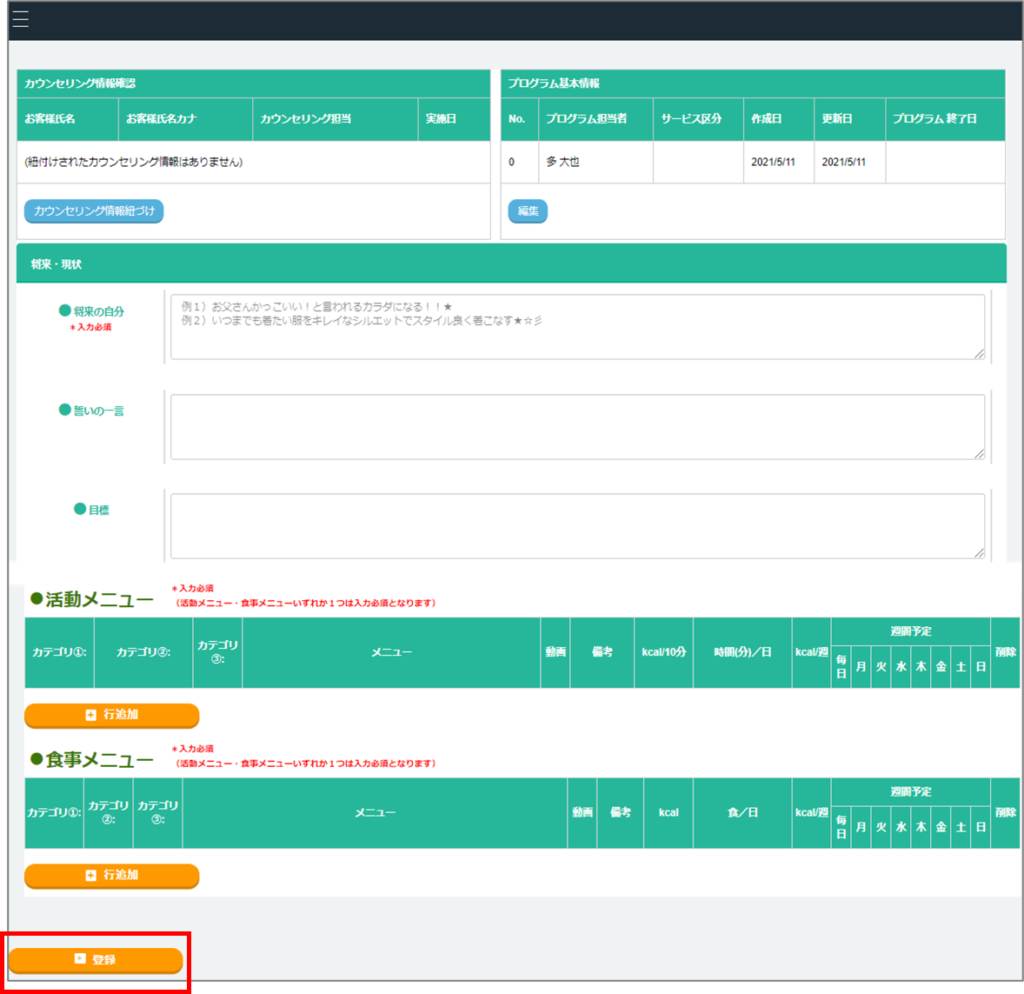Click the 将来・現状 section header bar

511,264
